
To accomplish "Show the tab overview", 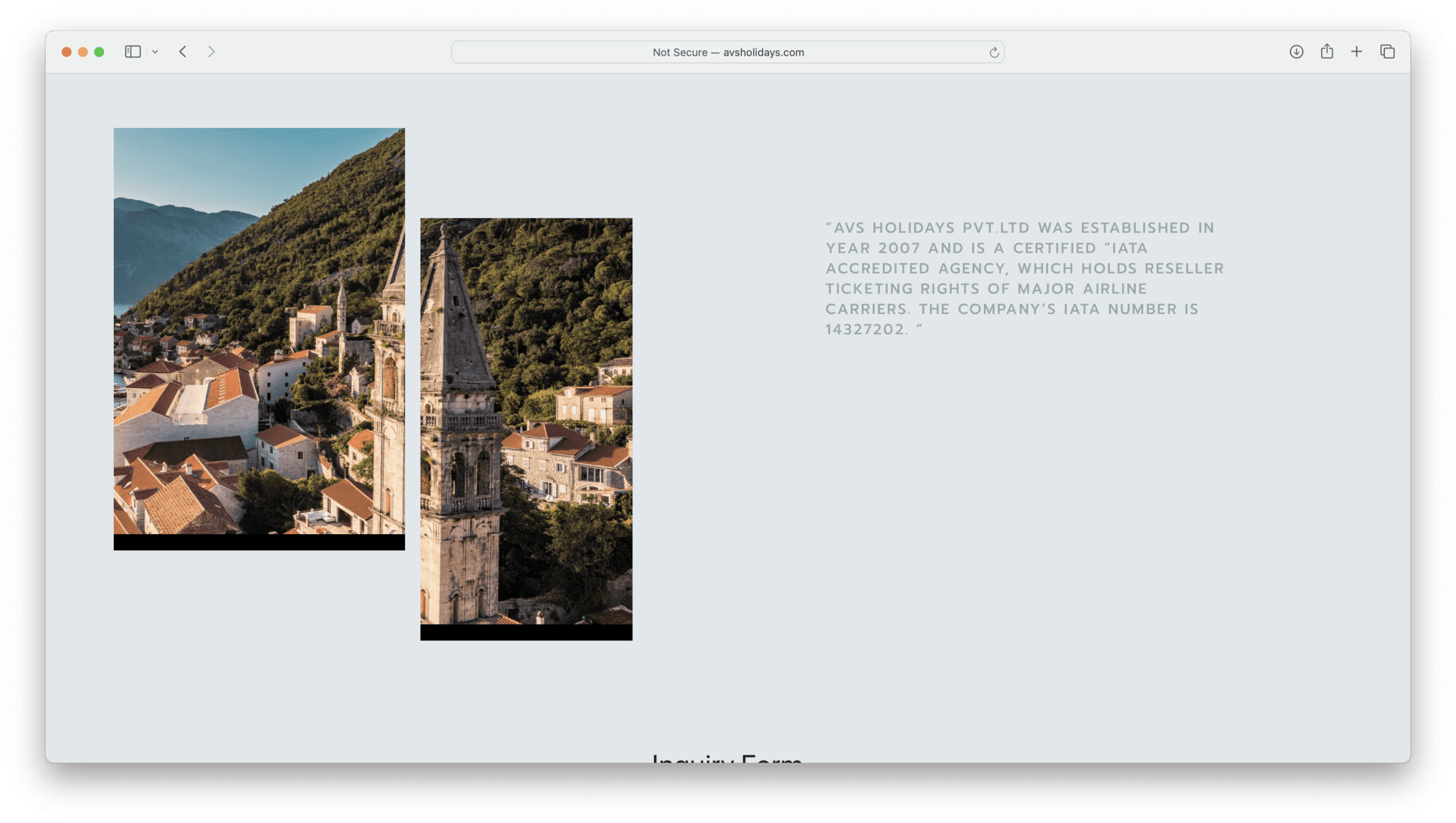I will pyautogui.click(x=1387, y=52).
